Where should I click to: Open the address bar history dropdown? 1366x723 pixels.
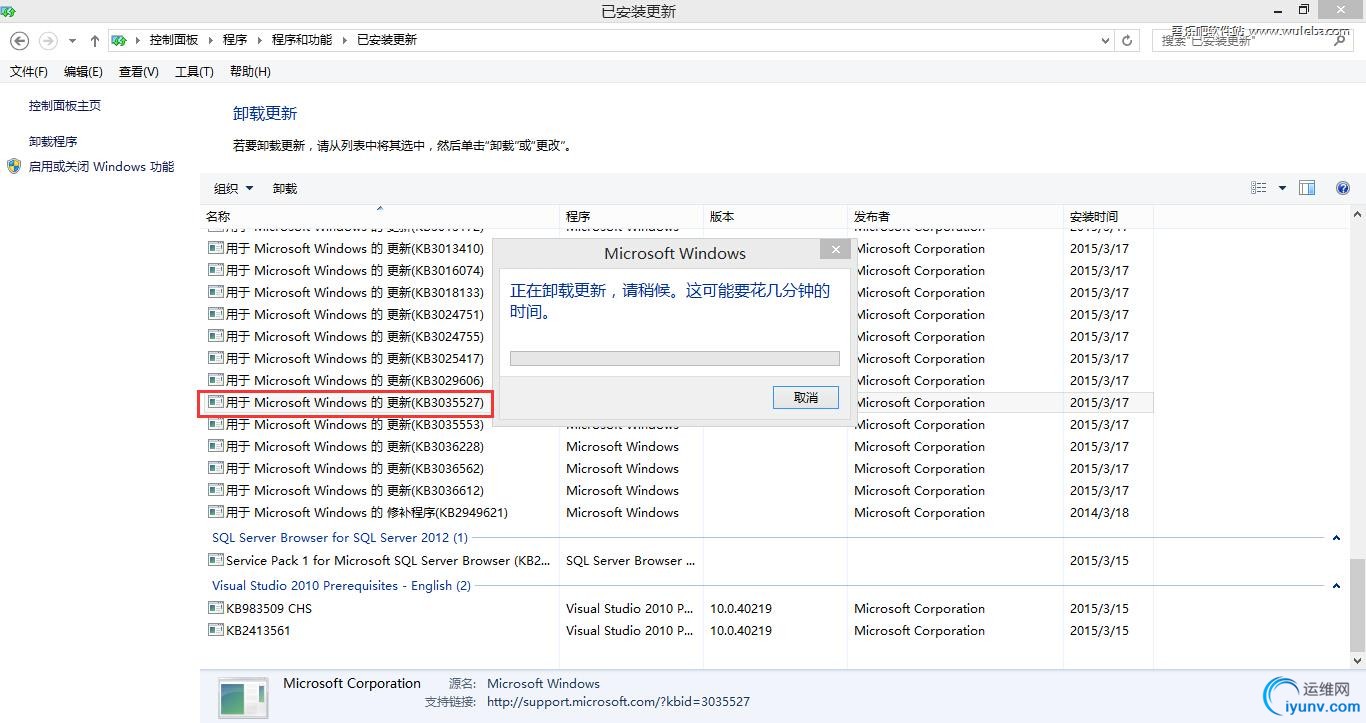[1105, 41]
